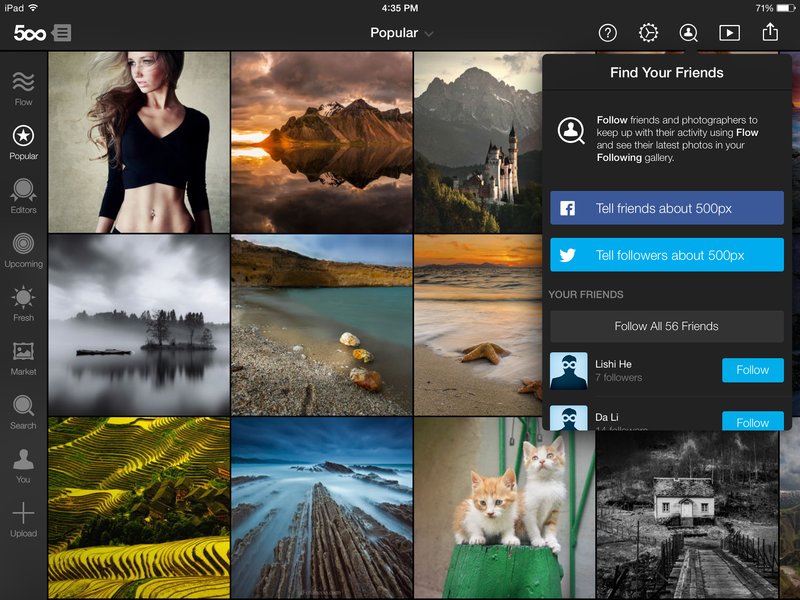
Task: Open the Upcoming photos section
Action: (x=23, y=250)
